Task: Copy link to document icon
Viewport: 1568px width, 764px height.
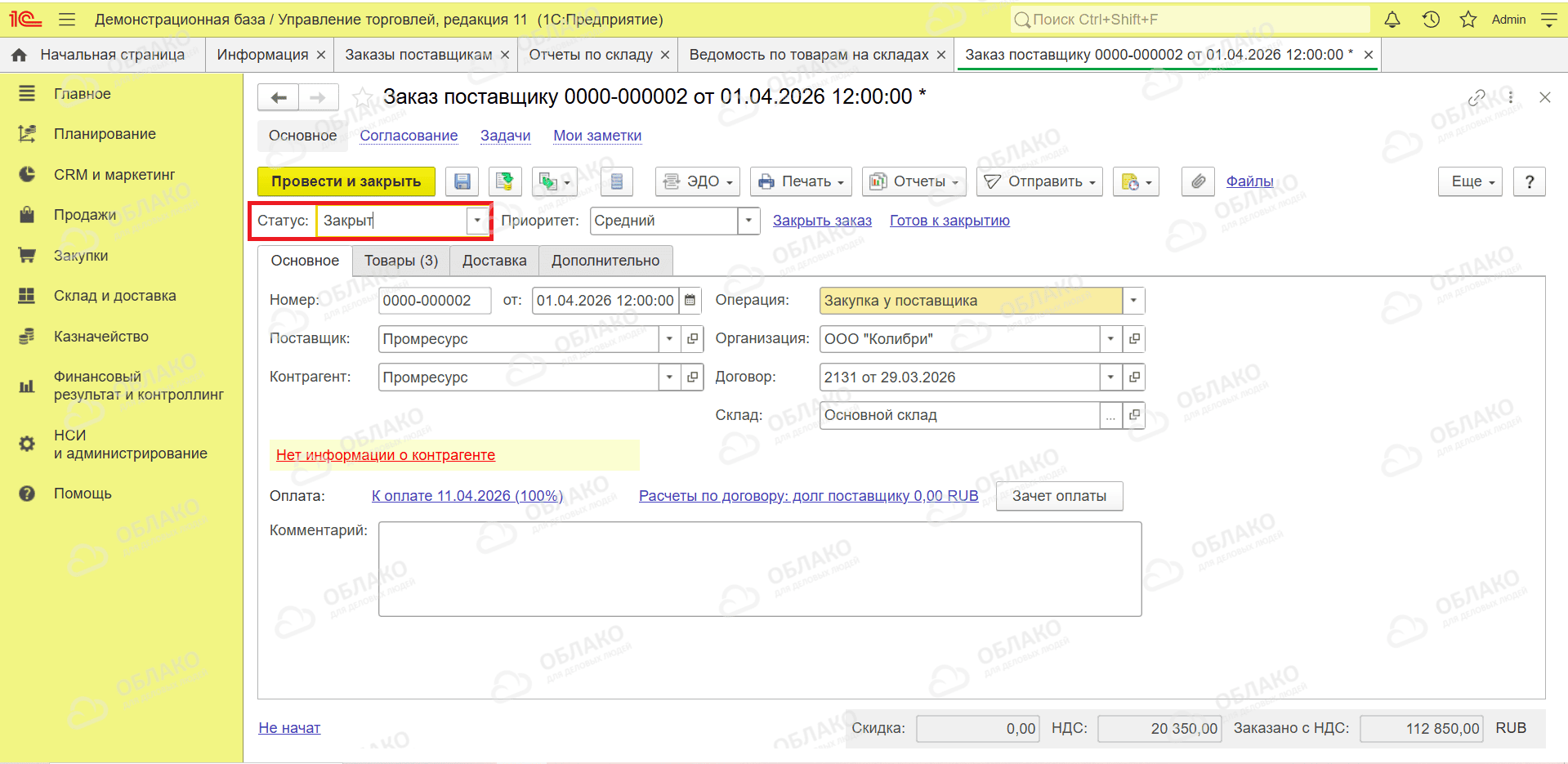Action: click(x=1476, y=97)
